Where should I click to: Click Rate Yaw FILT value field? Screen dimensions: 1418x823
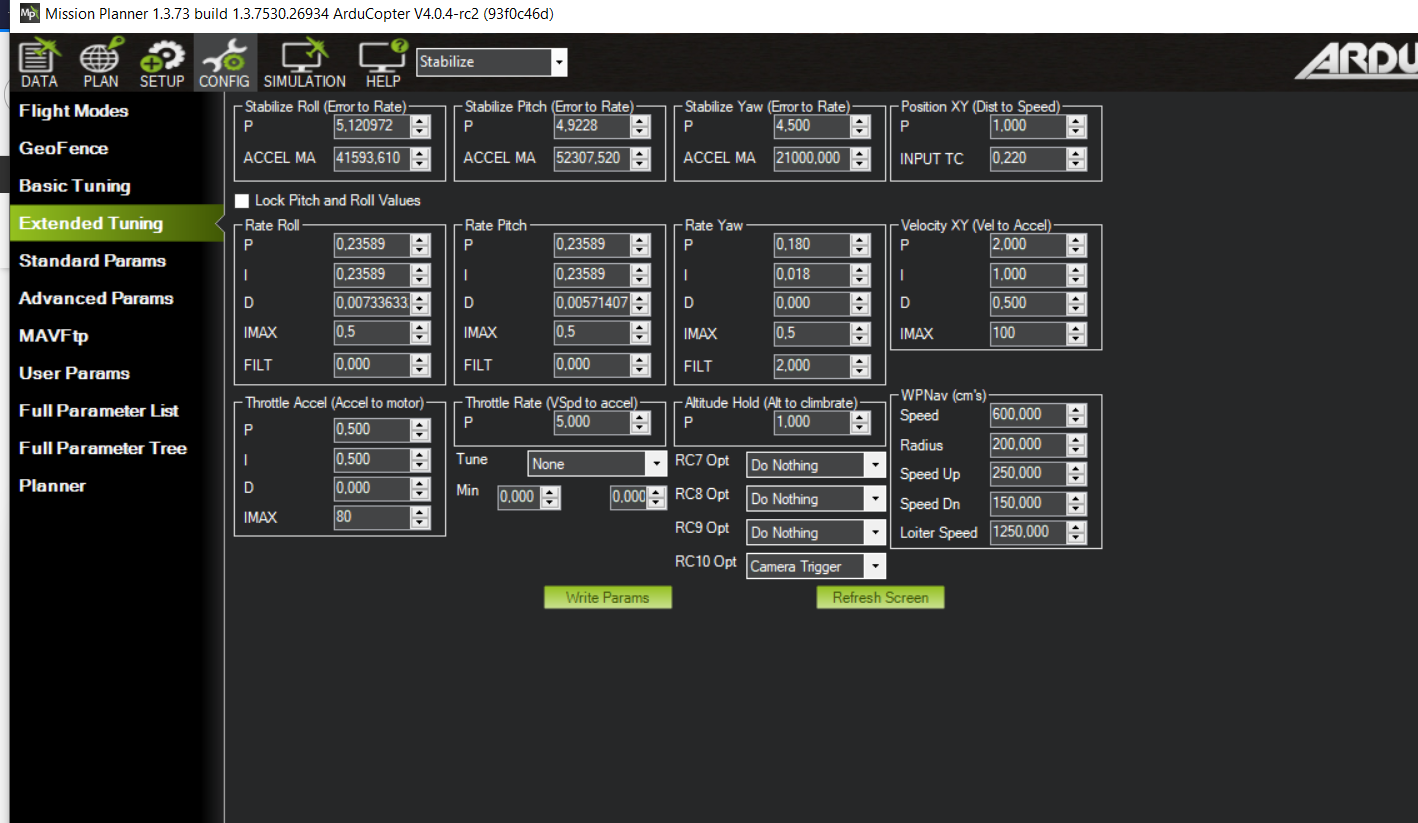[812, 367]
